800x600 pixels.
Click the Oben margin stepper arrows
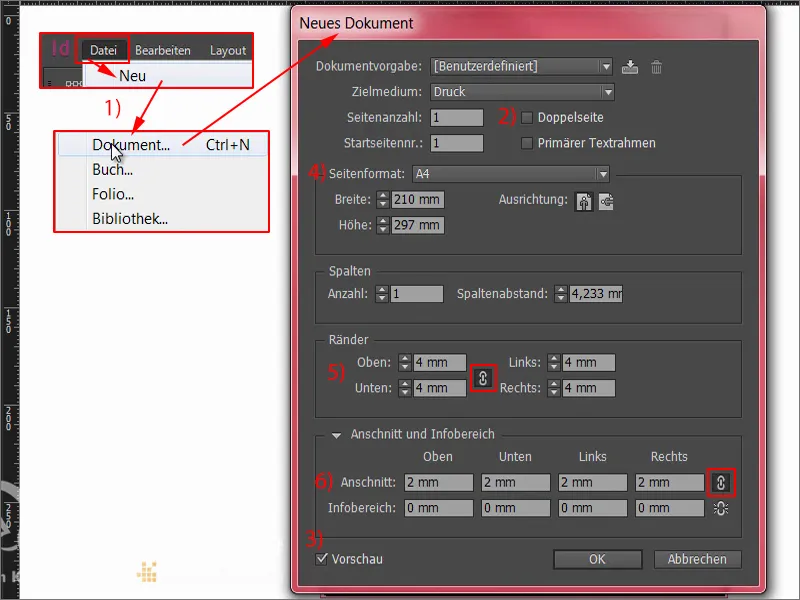(x=405, y=363)
